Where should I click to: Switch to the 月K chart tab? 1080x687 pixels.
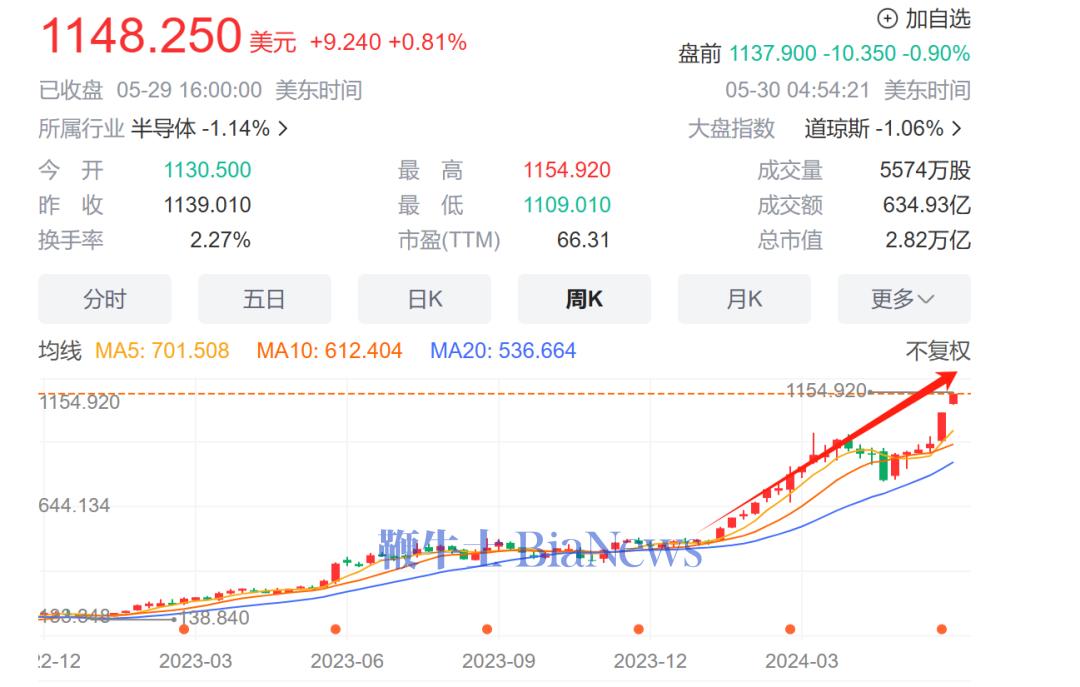coord(744,299)
